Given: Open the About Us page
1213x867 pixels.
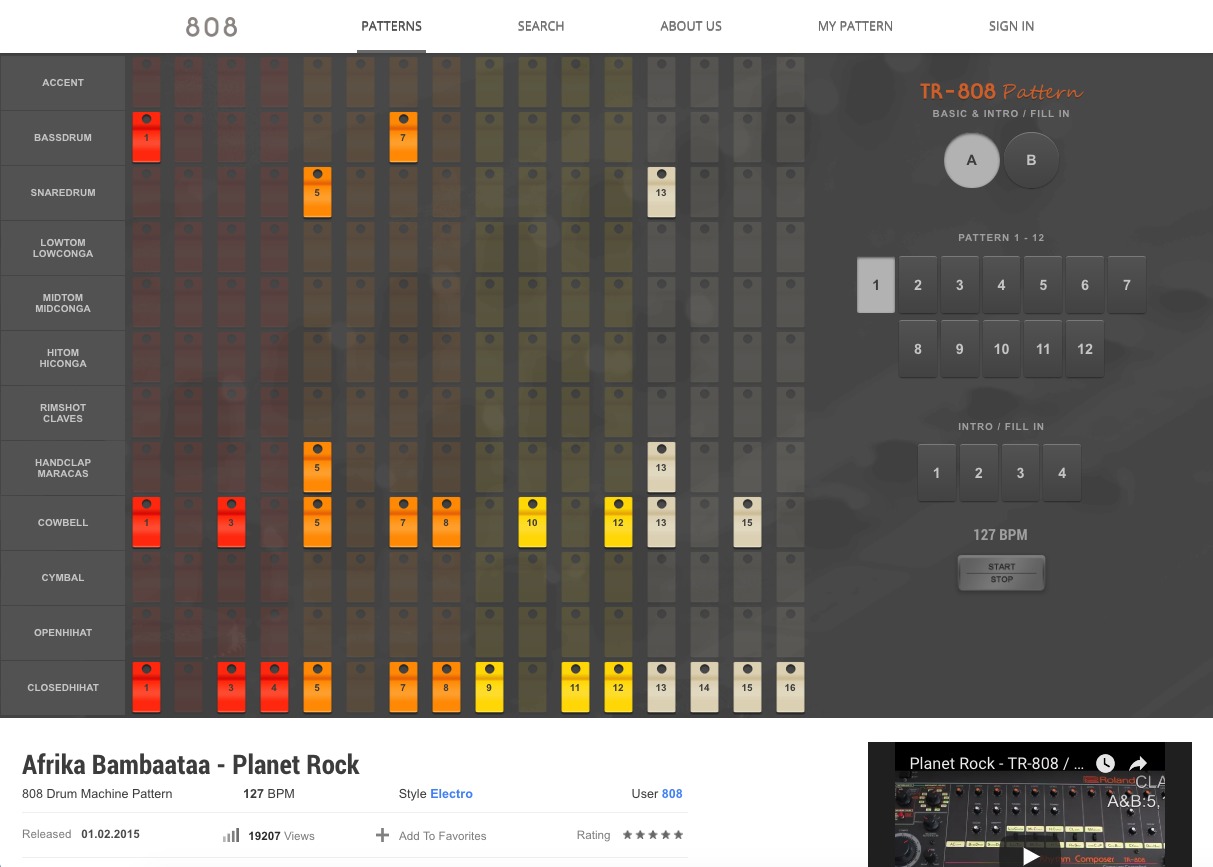Looking at the screenshot, I should 691,26.
